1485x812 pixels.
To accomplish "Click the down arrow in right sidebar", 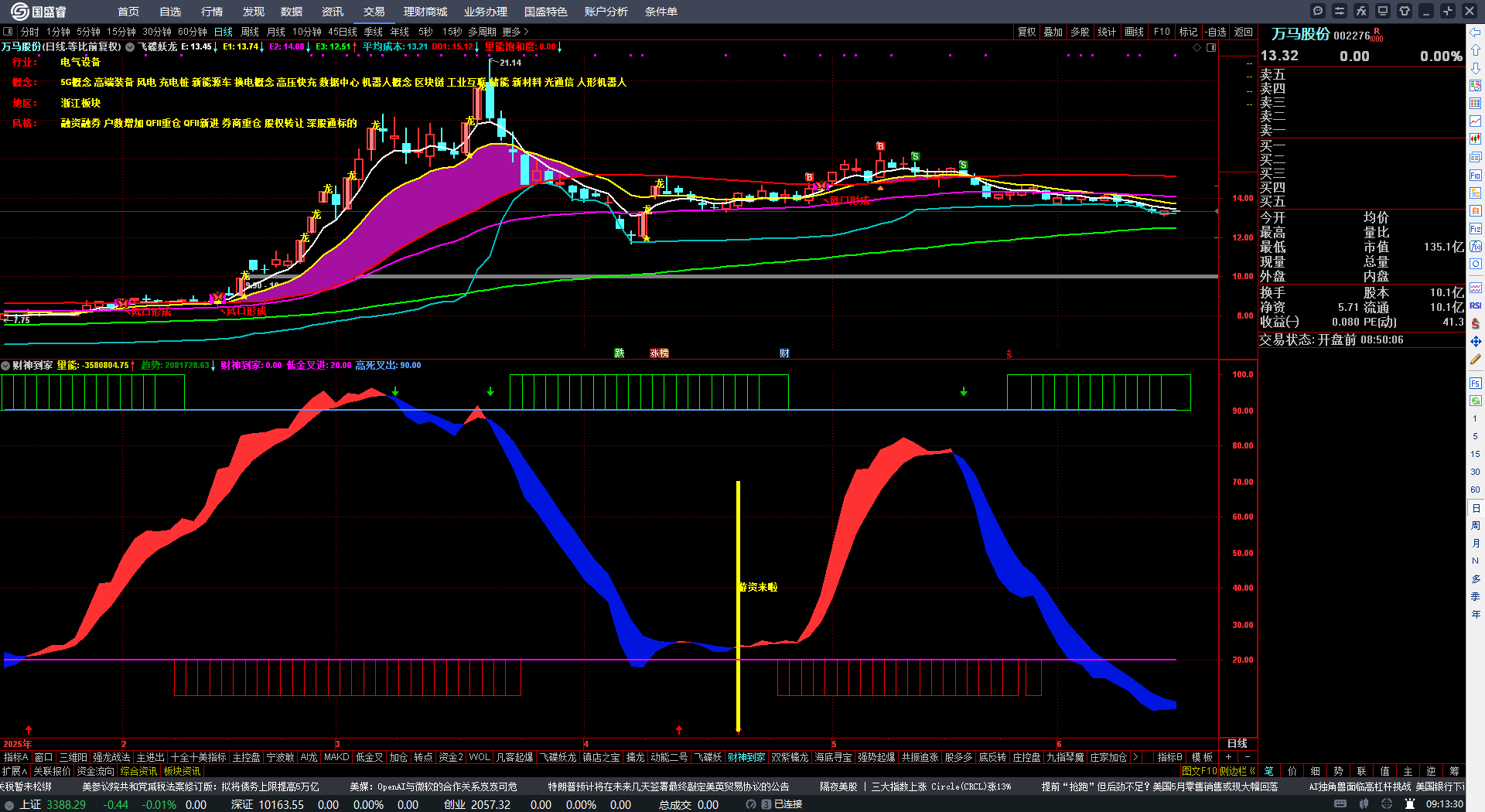I will click(1476, 68).
